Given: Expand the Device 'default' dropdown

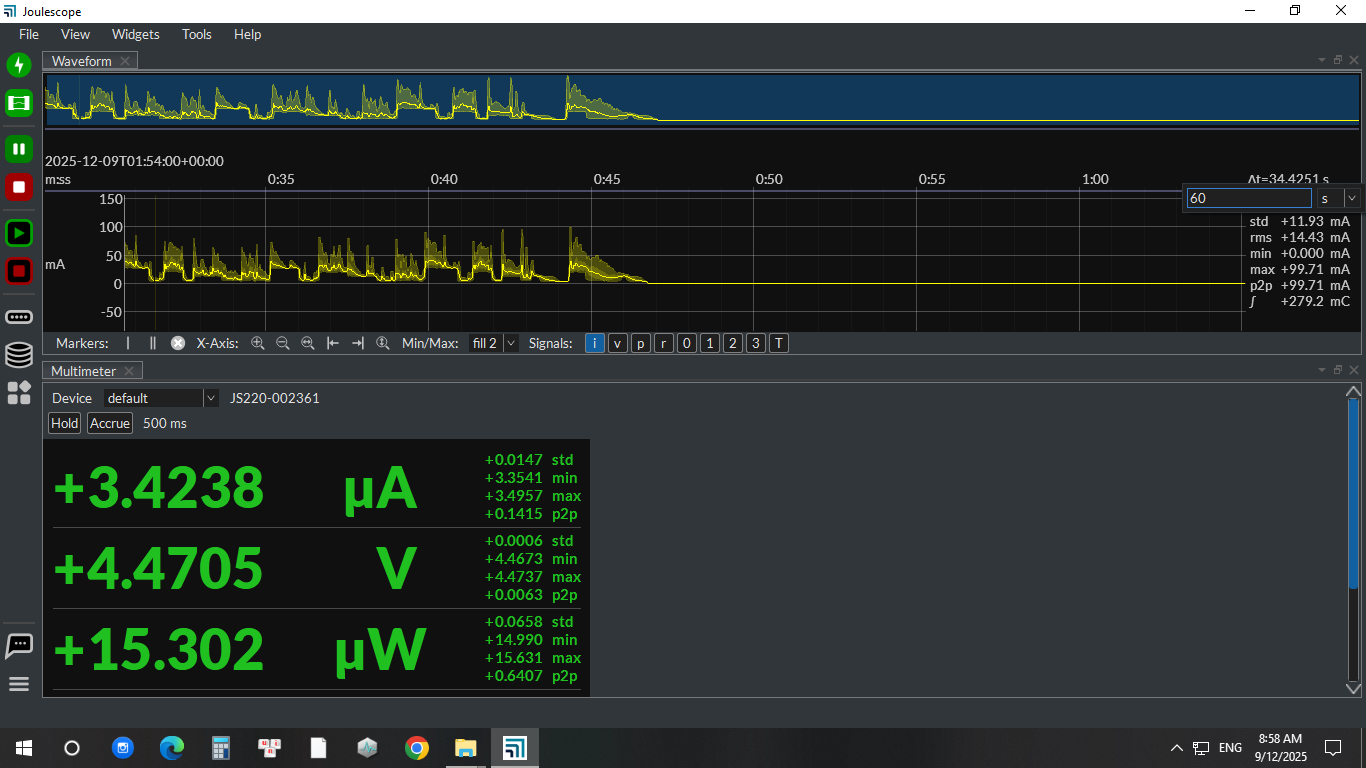Looking at the screenshot, I should [161, 398].
